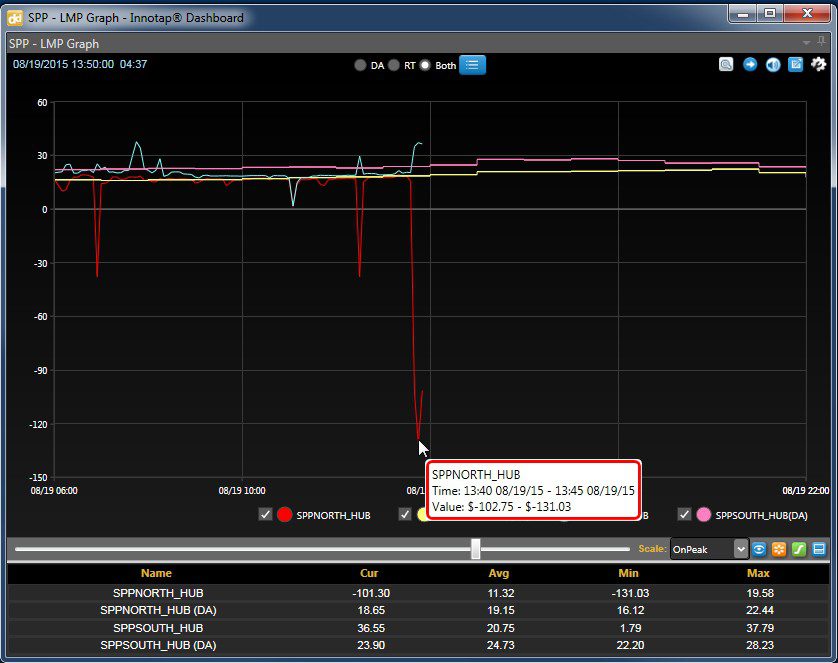Click the red SPPNORTH_HUB color swatch
Screen dimensions: 838x663
coord(285,514)
